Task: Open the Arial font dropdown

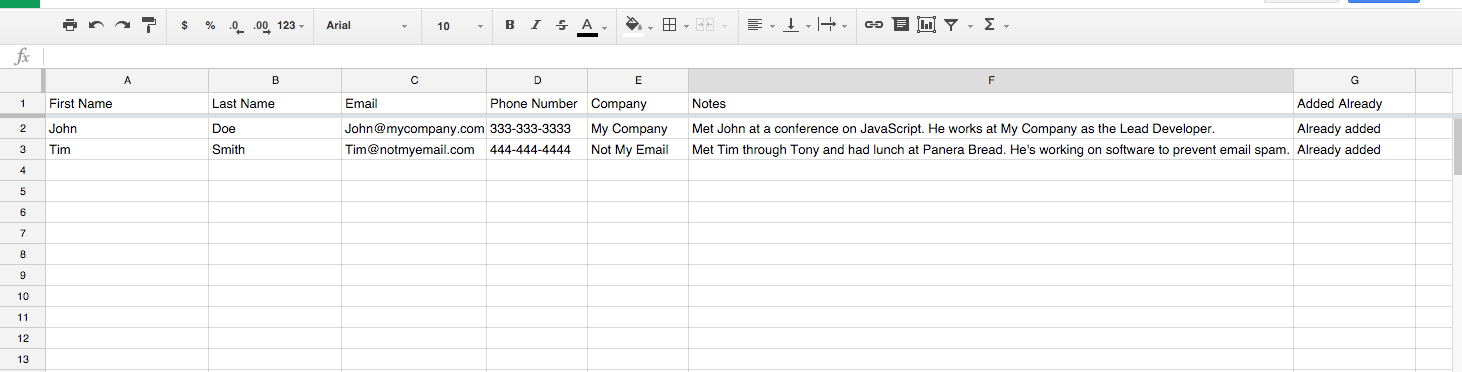Action: (367, 25)
